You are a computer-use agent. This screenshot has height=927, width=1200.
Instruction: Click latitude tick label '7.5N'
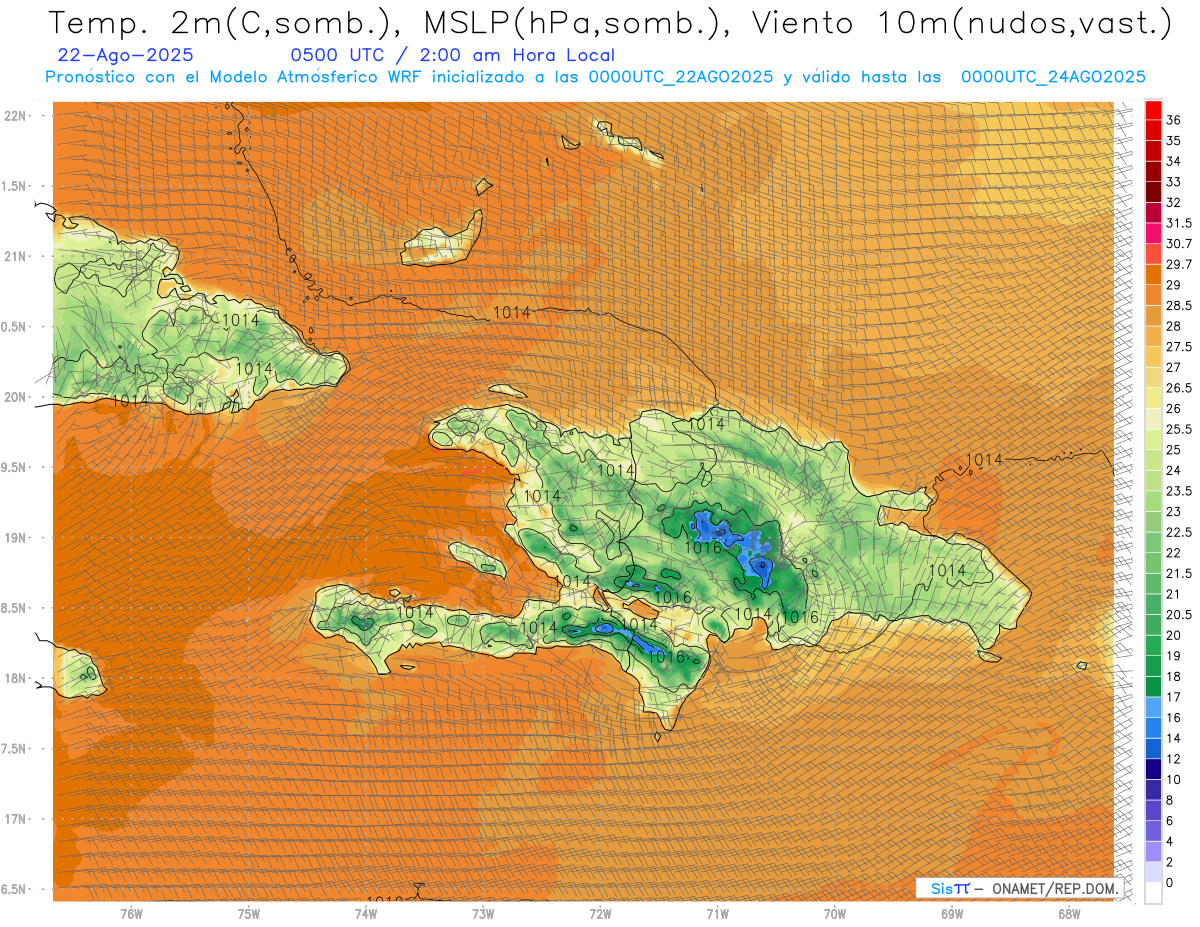[x=13, y=749]
